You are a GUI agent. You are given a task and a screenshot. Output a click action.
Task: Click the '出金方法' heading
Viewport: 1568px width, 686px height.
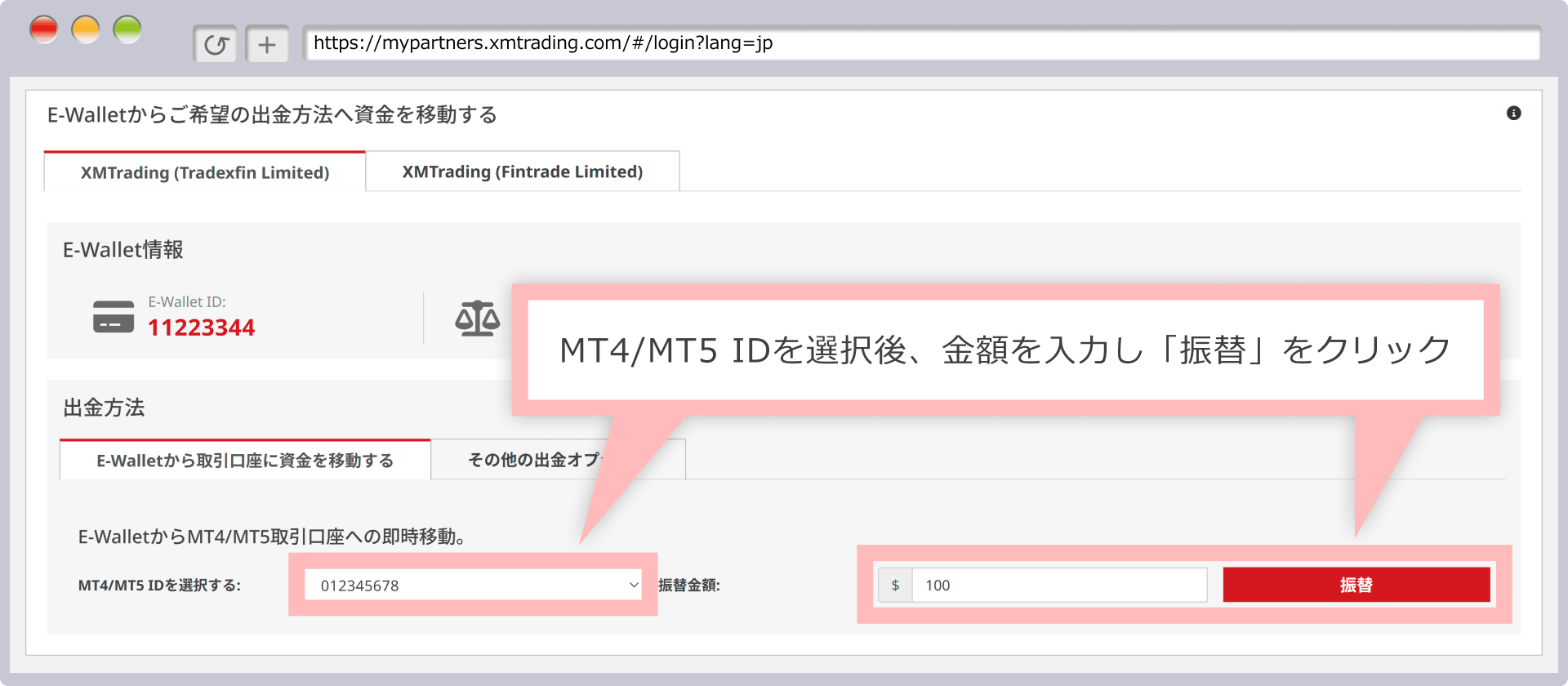coord(104,408)
